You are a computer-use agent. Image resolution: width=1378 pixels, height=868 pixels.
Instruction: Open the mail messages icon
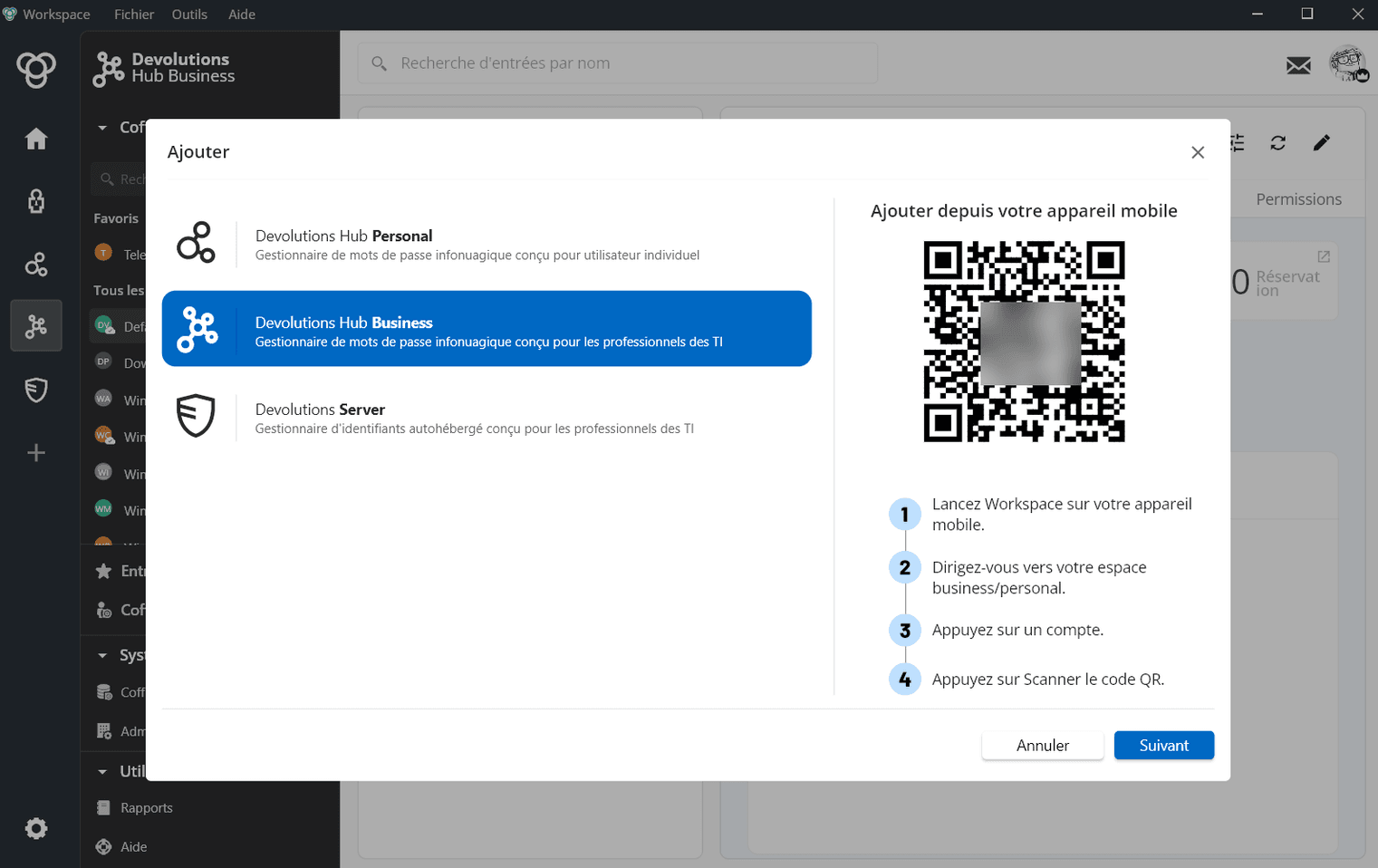[1298, 65]
